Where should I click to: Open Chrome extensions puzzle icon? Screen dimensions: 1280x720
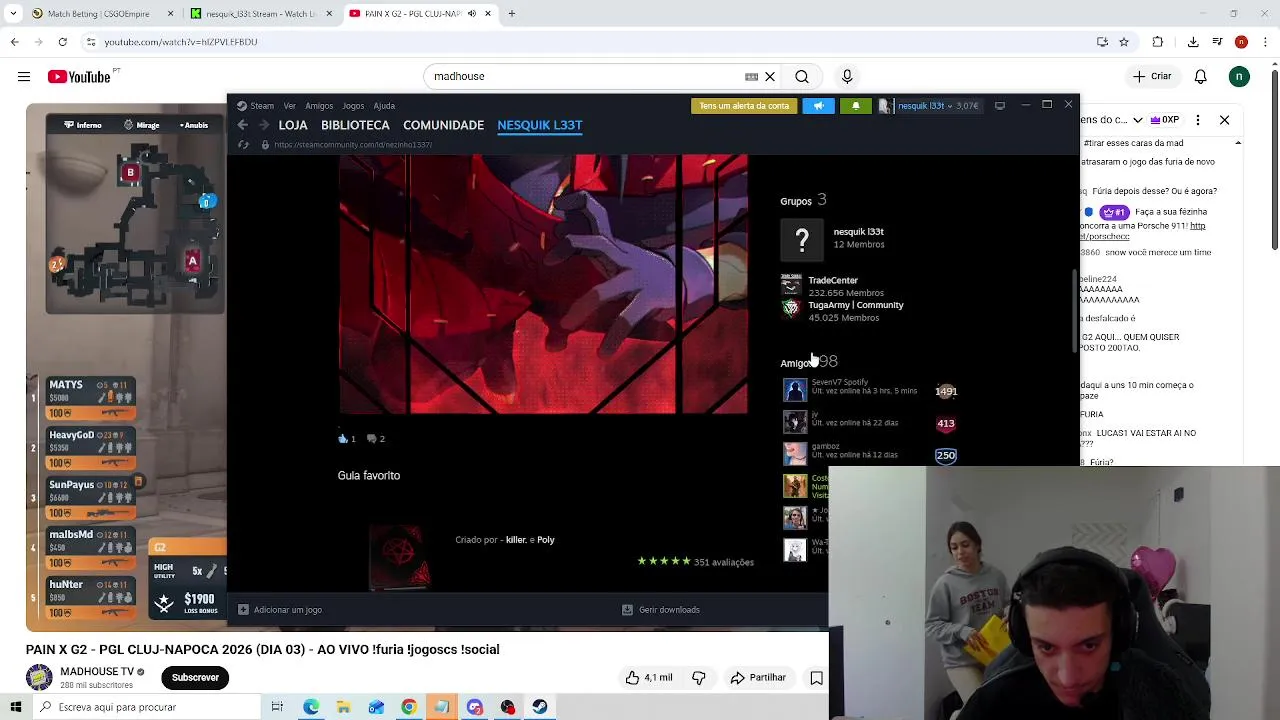tap(1158, 42)
